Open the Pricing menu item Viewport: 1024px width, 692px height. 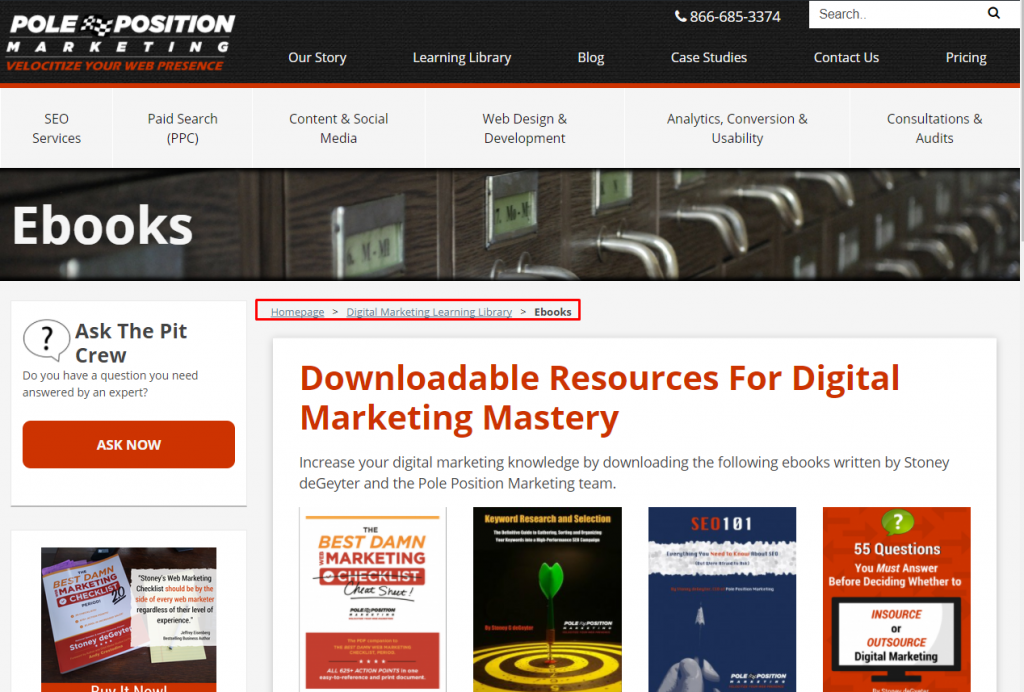click(966, 57)
